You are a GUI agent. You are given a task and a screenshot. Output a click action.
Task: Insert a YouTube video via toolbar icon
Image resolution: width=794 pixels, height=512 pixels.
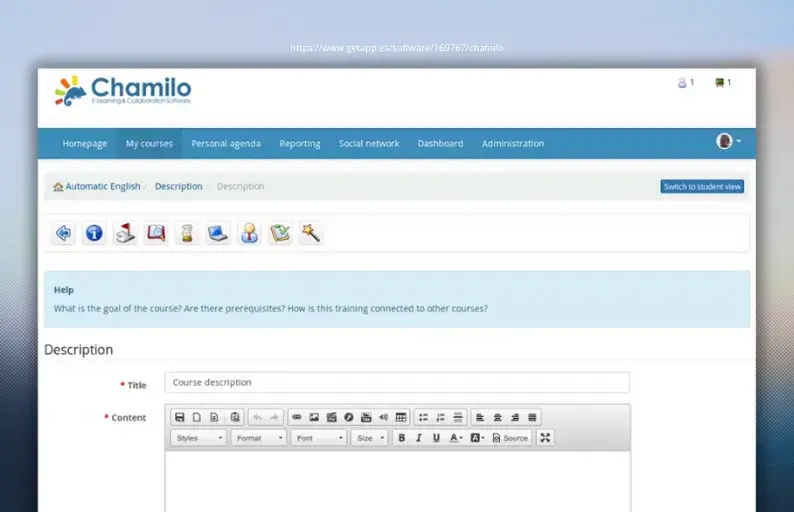pyautogui.click(x=366, y=417)
